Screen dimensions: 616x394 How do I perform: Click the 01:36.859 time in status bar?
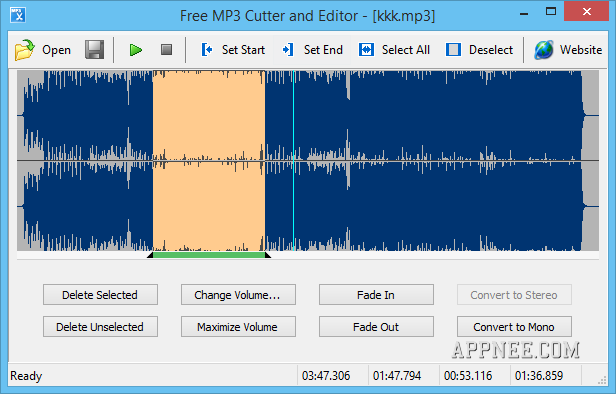coord(539,376)
